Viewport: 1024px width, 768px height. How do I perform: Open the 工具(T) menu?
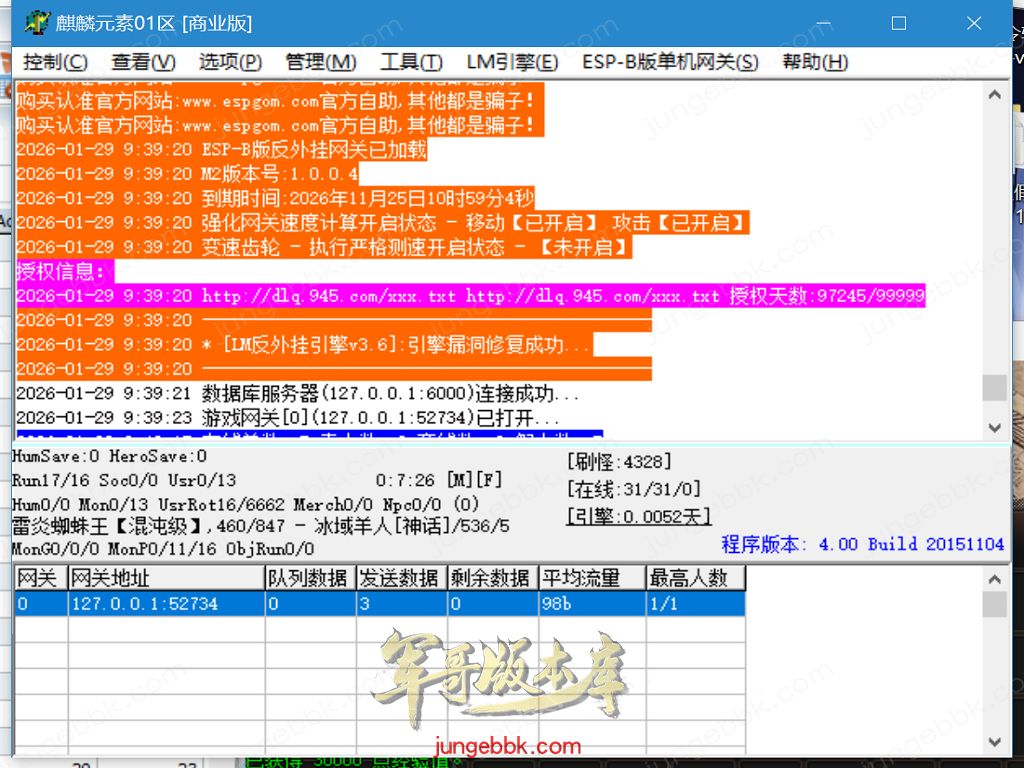(x=411, y=62)
